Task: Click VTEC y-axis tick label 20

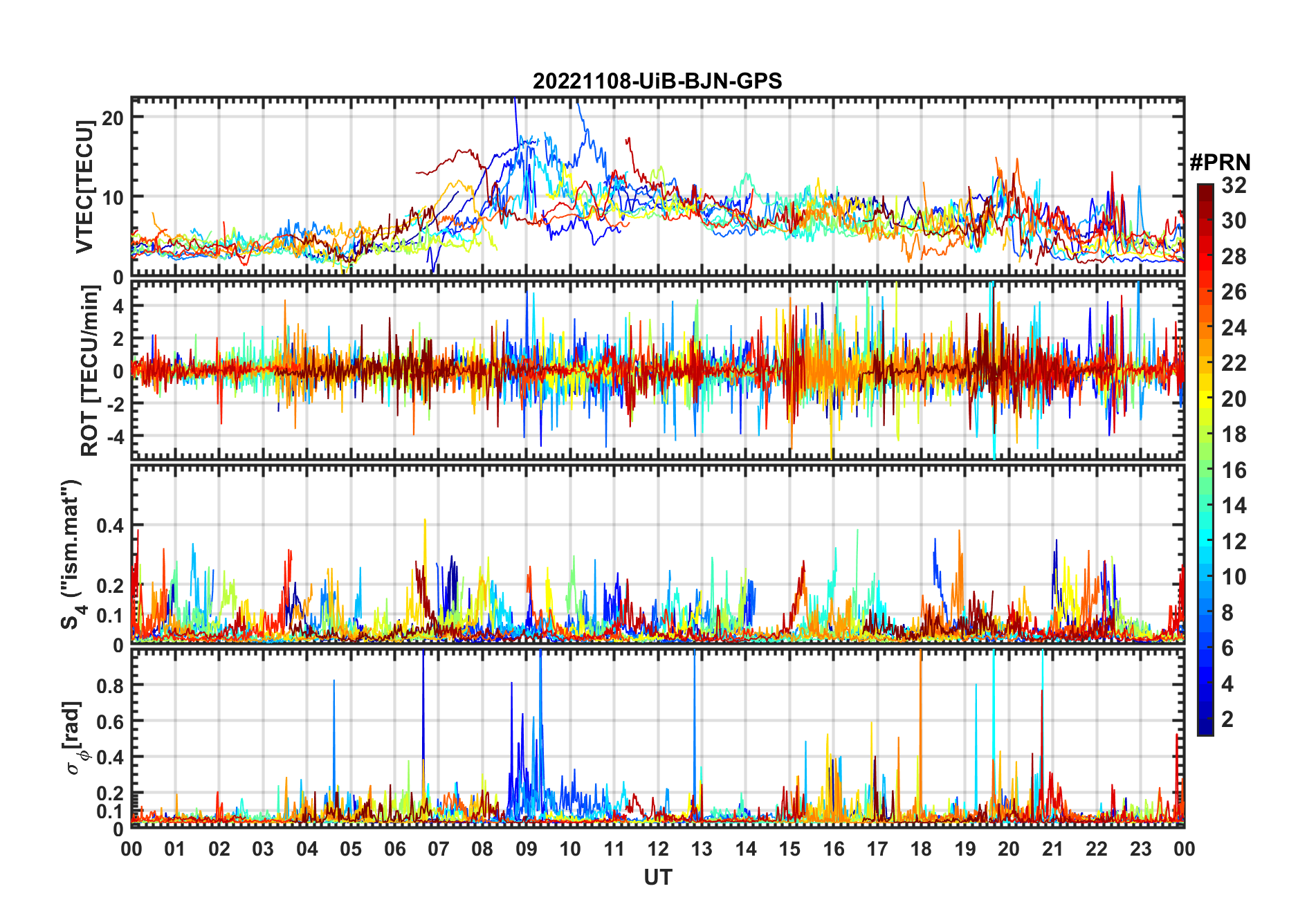Action: 113,118
